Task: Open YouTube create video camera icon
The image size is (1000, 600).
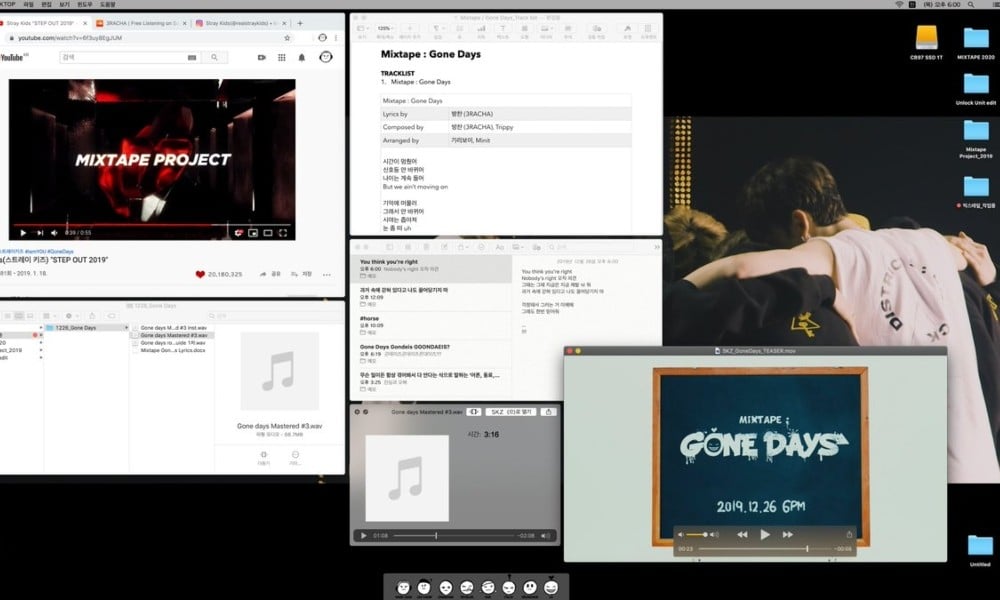Action: 261,57
